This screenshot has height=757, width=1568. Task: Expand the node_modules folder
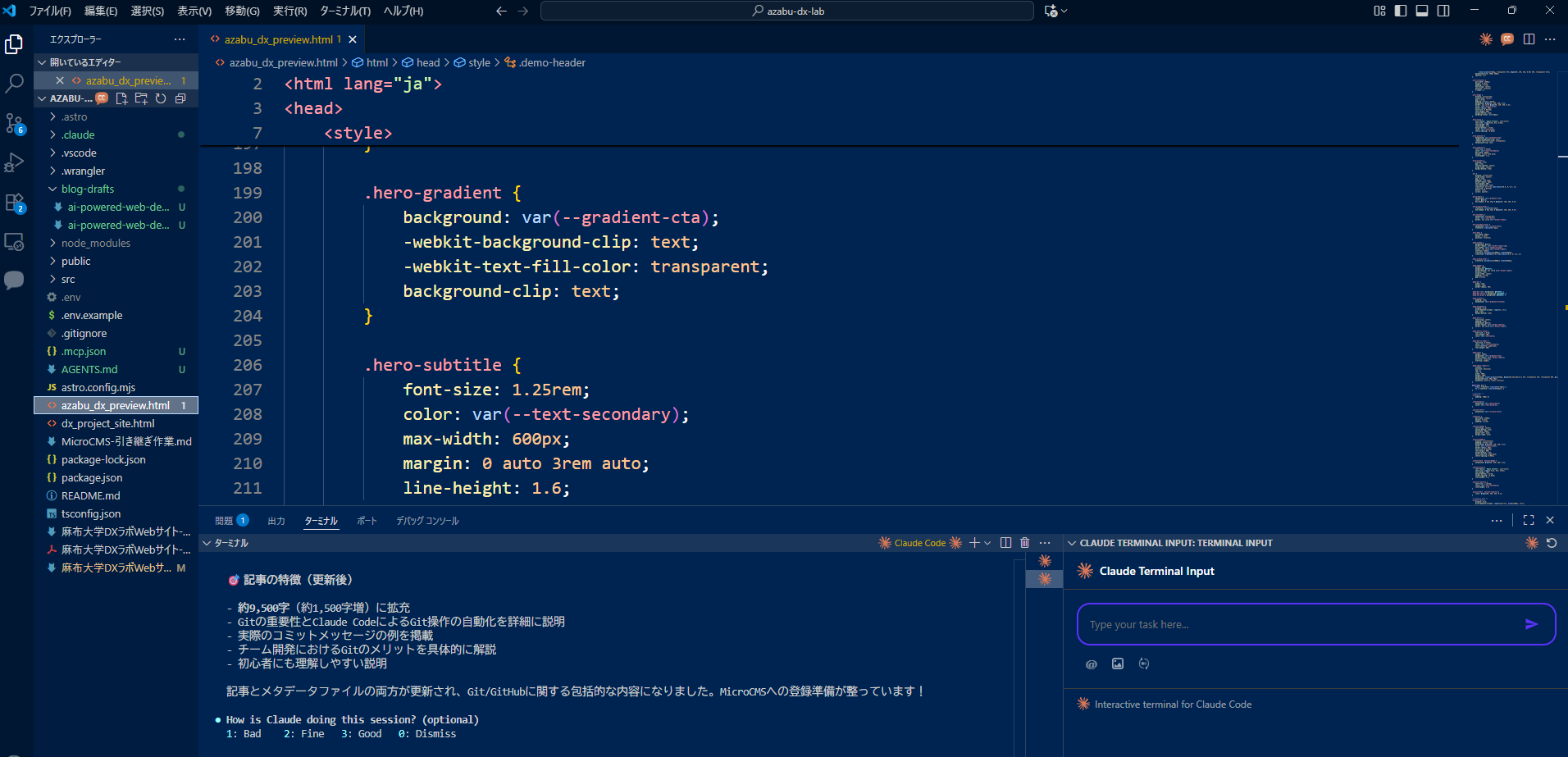(x=95, y=243)
